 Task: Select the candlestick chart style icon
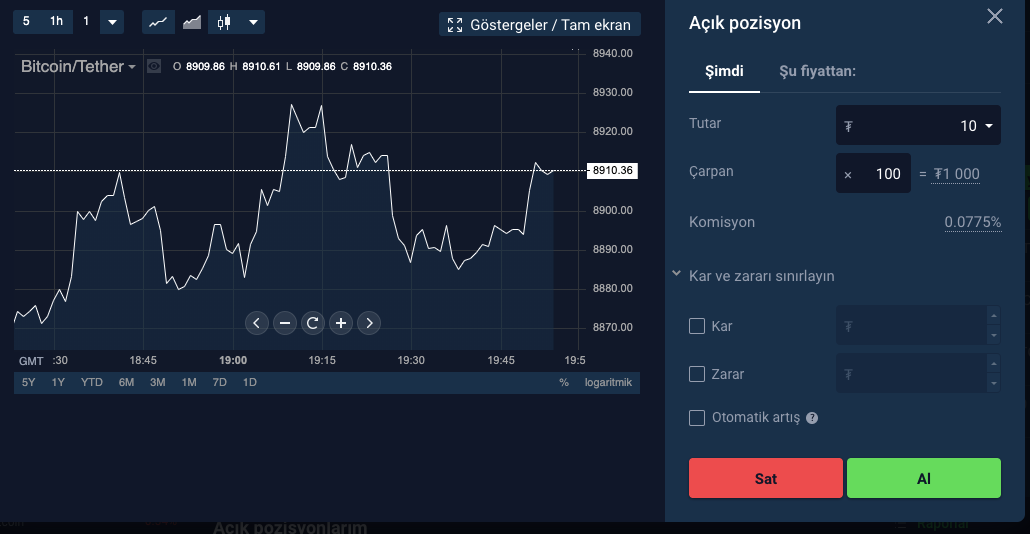click(x=224, y=22)
